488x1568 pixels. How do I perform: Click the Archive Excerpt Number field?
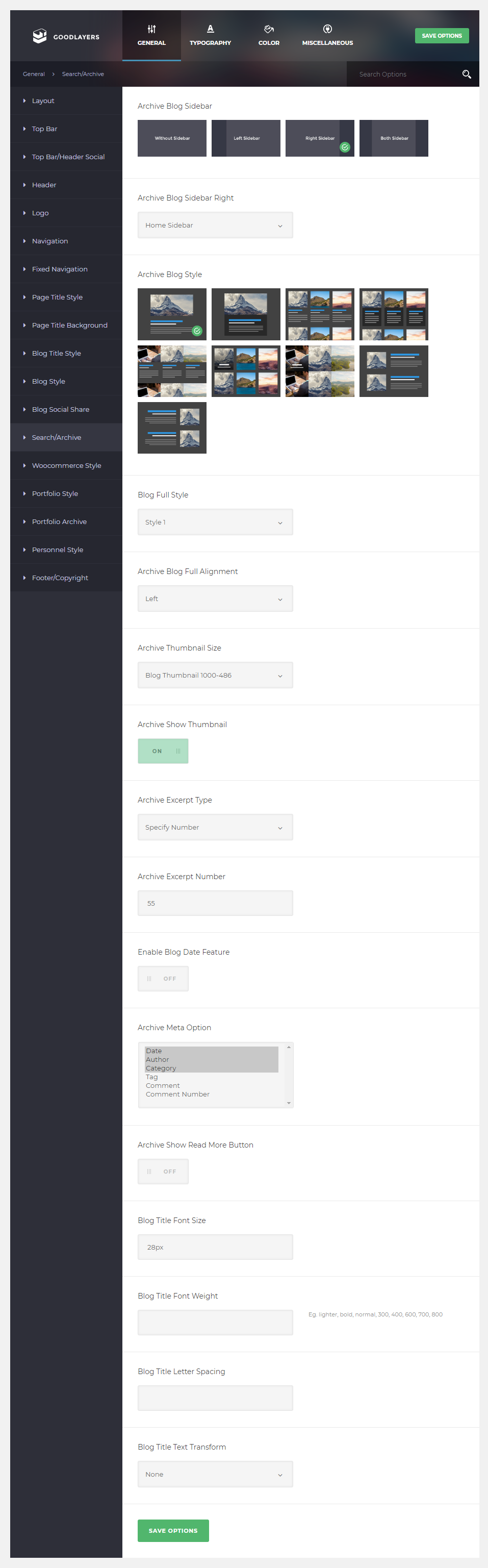click(x=215, y=903)
